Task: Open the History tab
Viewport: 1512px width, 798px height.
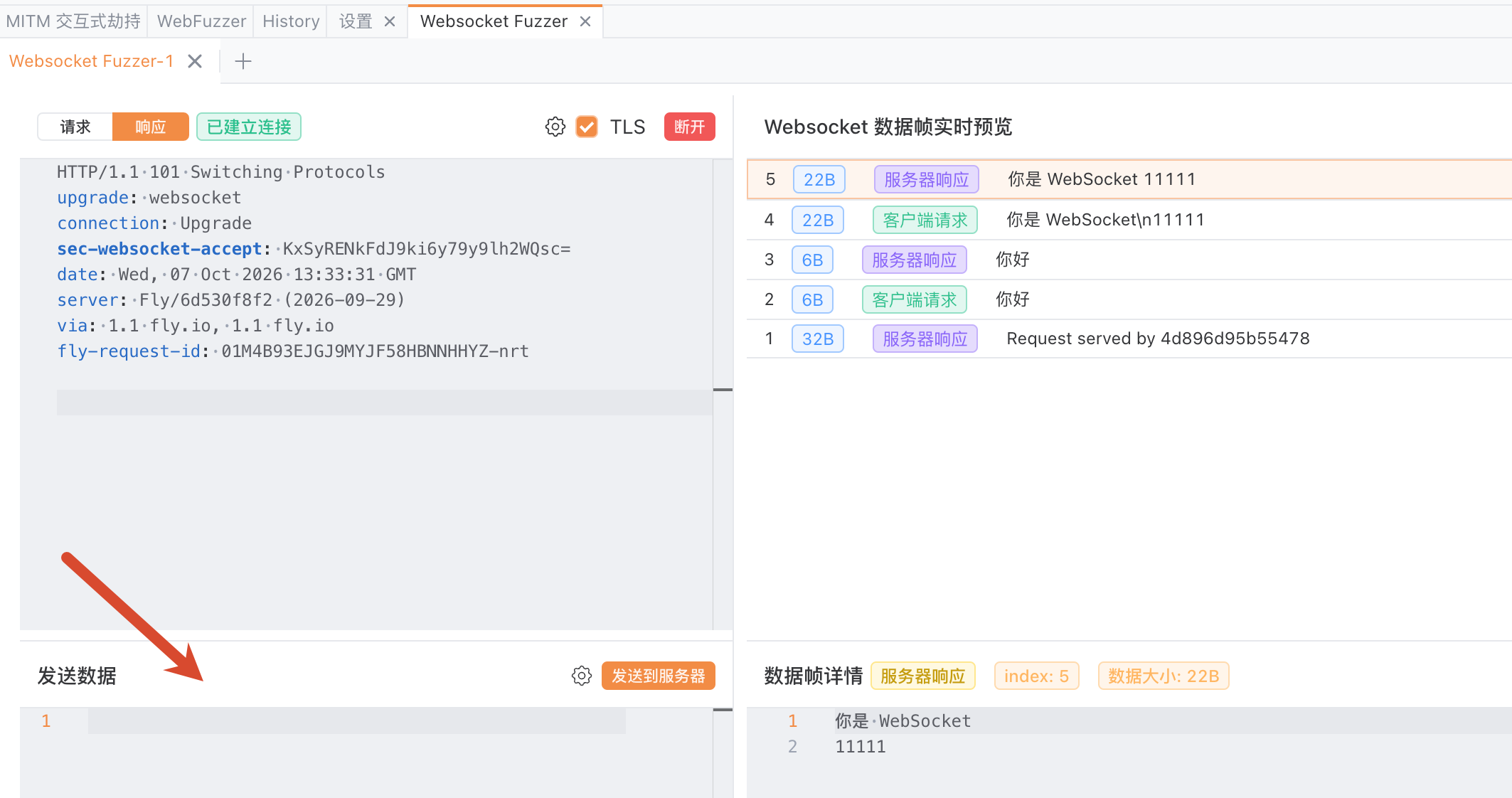Action: tap(291, 21)
